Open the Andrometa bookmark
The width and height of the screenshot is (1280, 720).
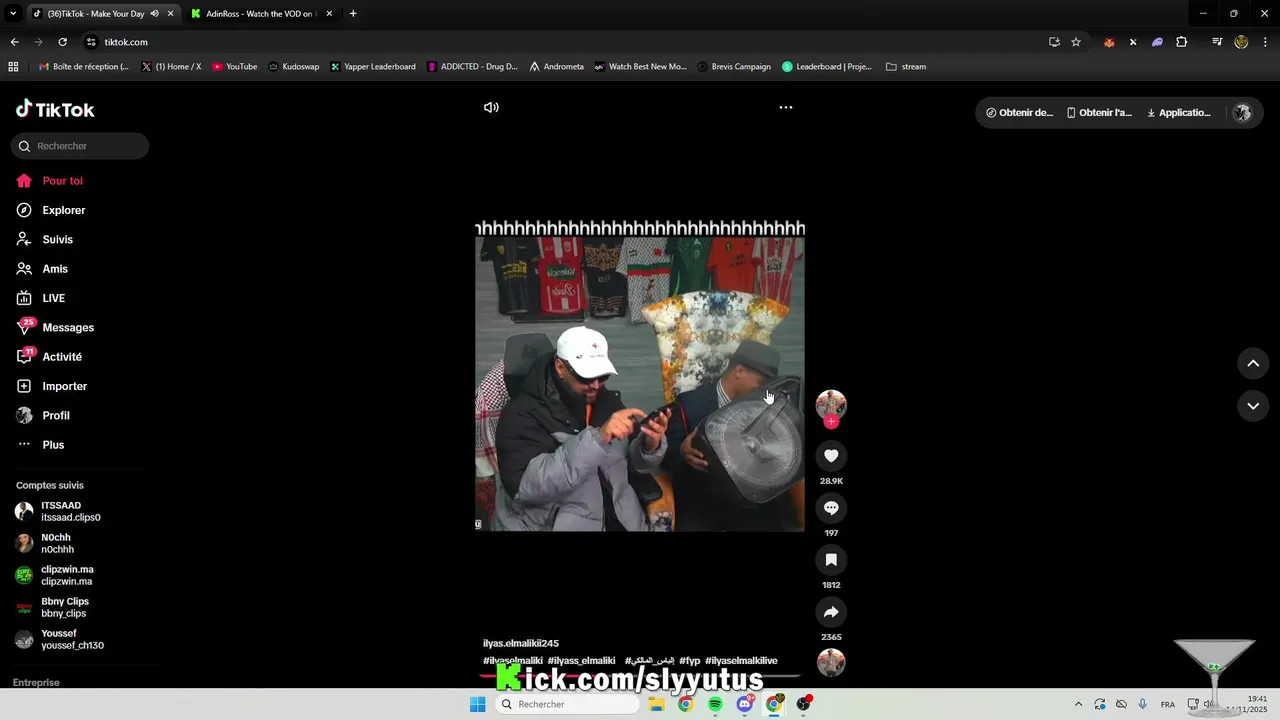[556, 67]
